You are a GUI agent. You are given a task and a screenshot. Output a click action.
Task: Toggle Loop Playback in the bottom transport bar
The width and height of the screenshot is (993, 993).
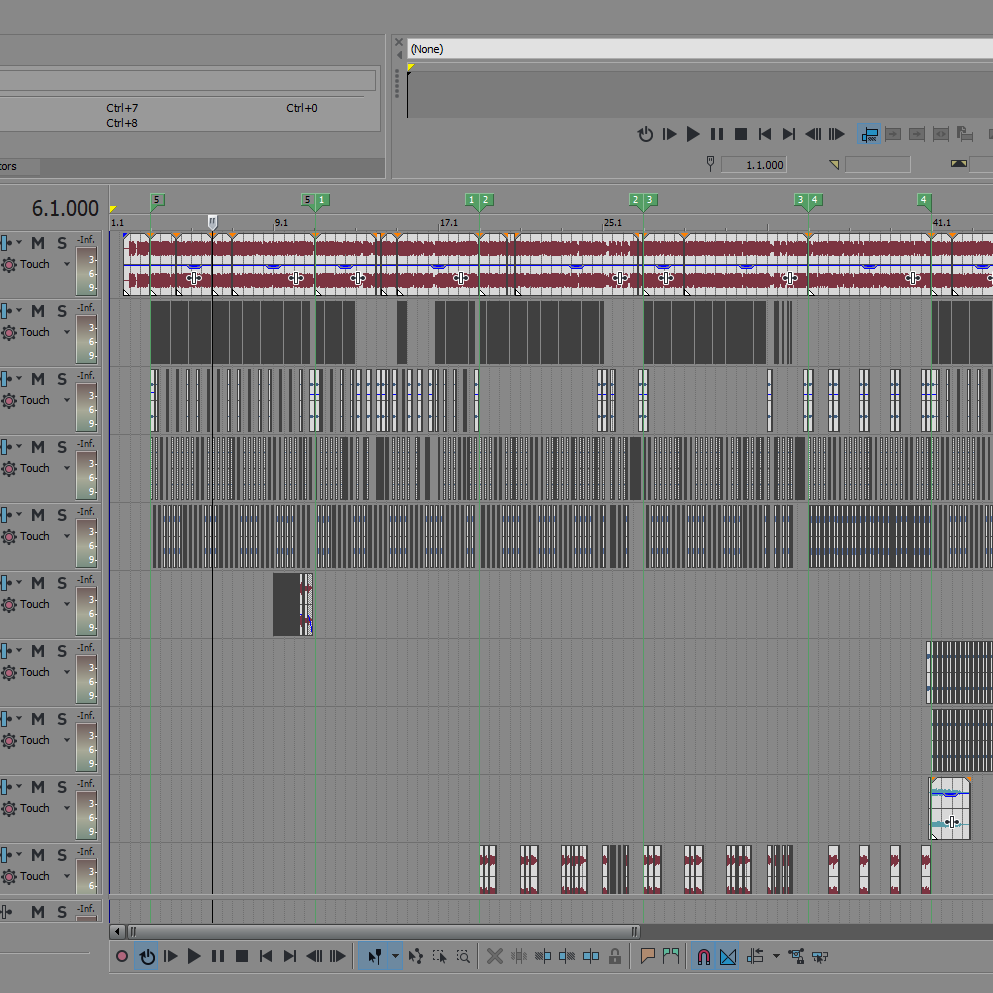[147, 956]
